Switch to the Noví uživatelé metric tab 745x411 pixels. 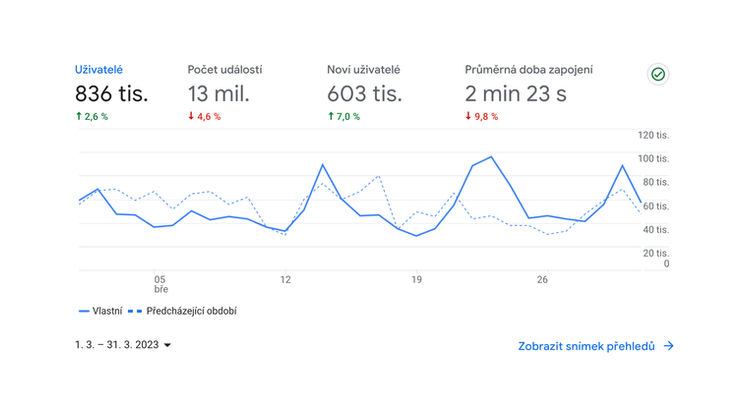(x=363, y=69)
